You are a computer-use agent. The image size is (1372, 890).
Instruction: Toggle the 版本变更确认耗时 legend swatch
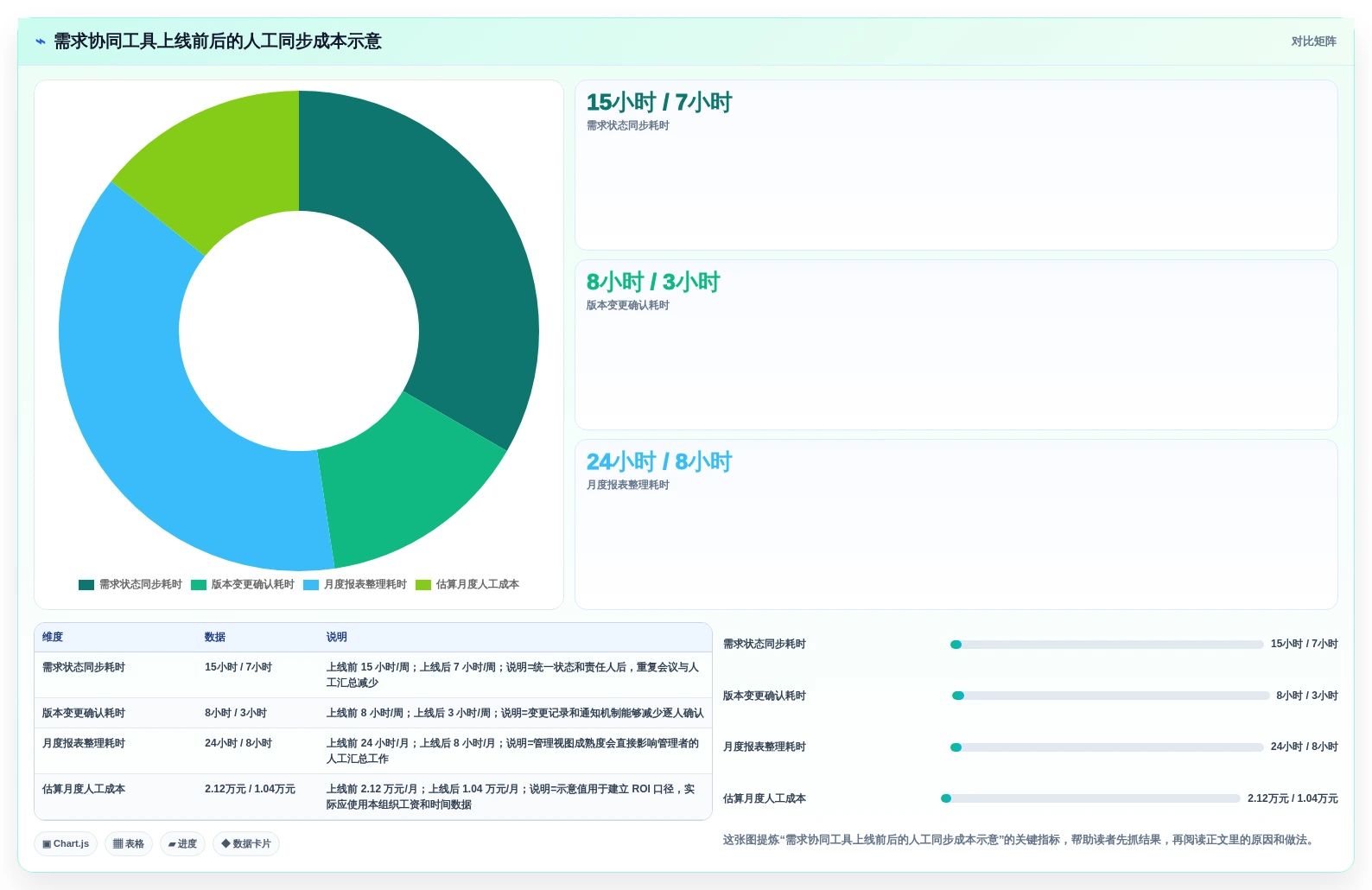199,585
